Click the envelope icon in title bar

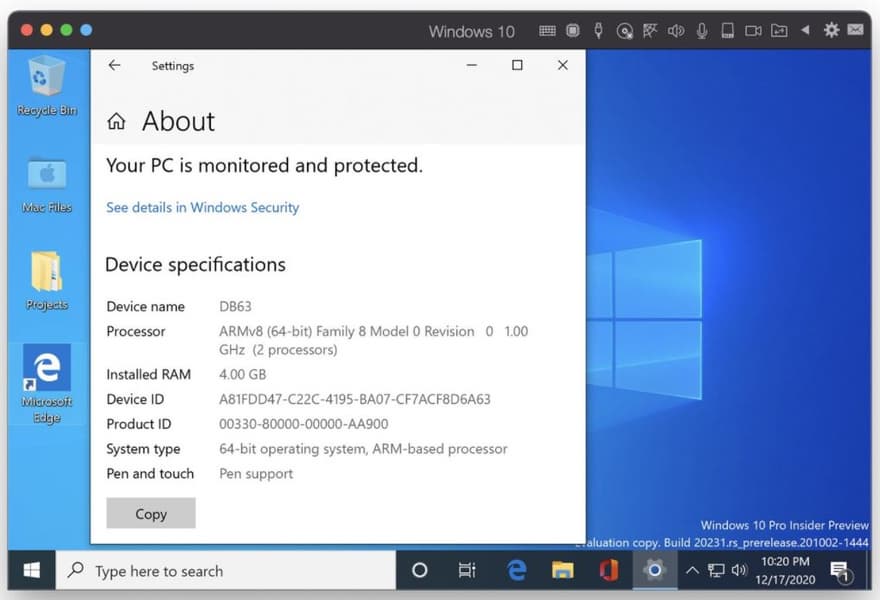click(855, 29)
